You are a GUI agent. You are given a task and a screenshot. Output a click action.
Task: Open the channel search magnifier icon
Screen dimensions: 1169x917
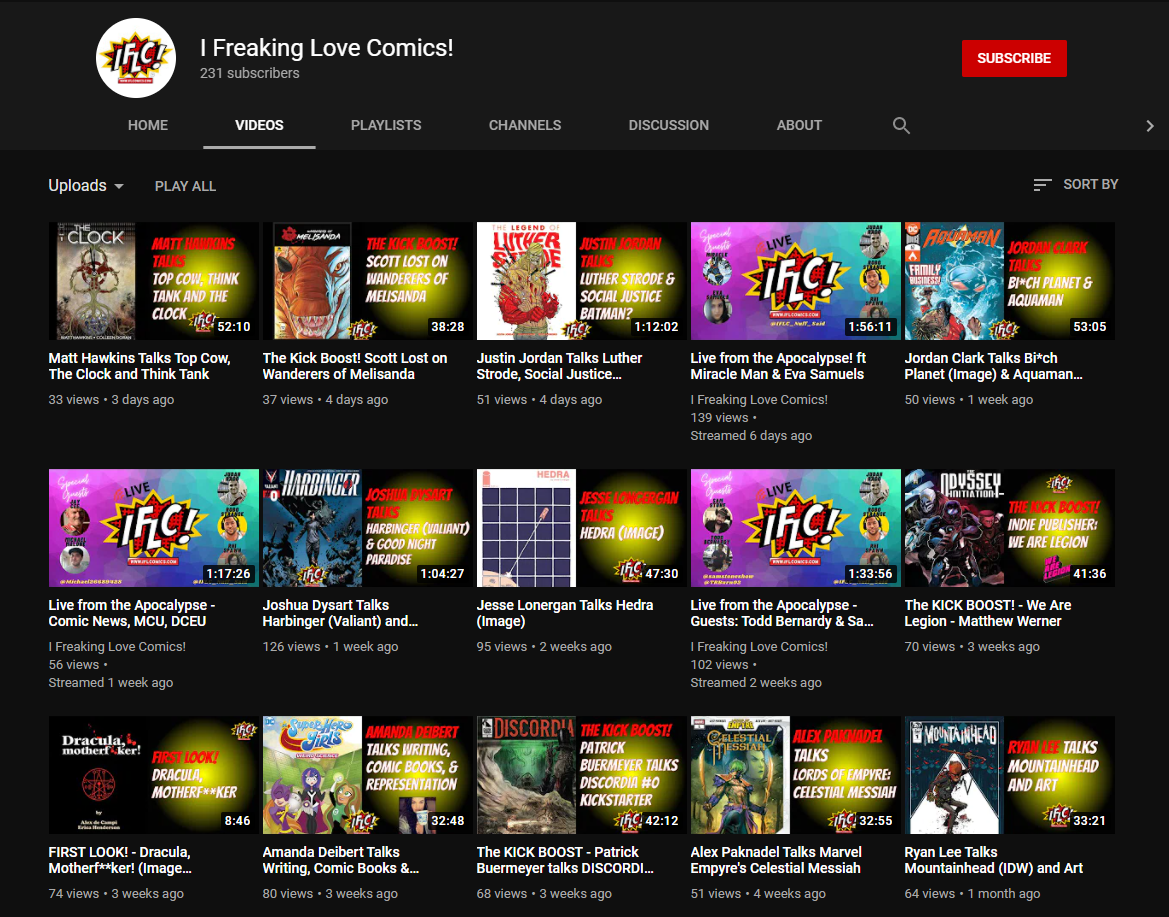tap(901, 125)
